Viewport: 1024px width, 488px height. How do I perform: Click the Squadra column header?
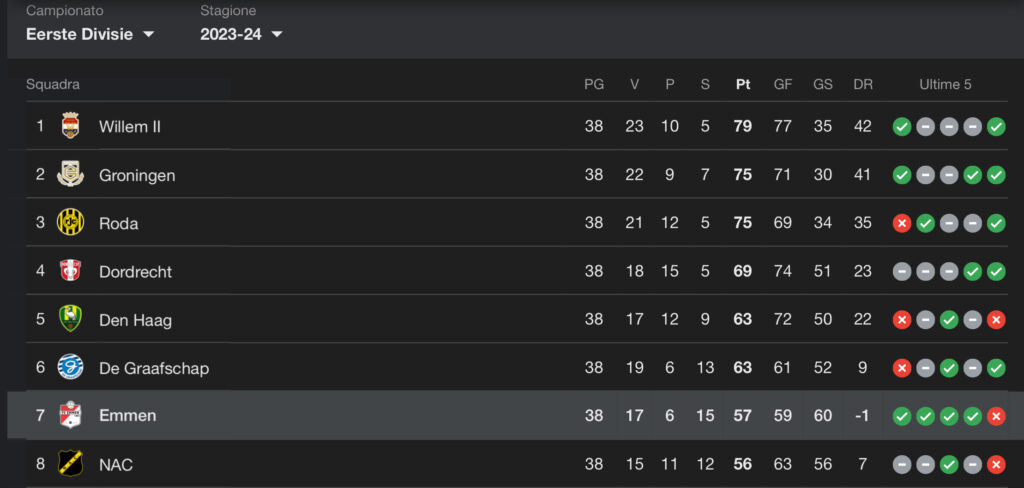53,85
